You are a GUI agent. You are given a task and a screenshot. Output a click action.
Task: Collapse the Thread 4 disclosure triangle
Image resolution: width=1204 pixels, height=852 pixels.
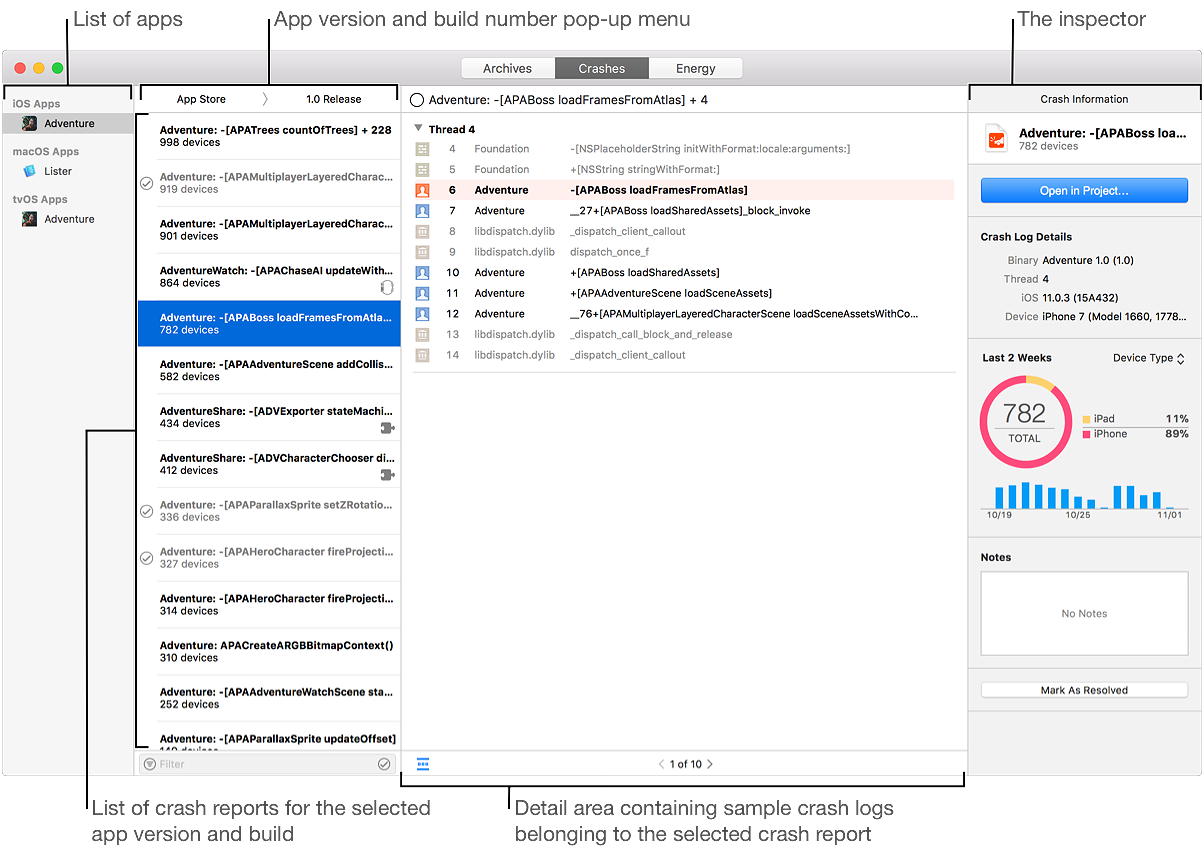click(x=419, y=129)
